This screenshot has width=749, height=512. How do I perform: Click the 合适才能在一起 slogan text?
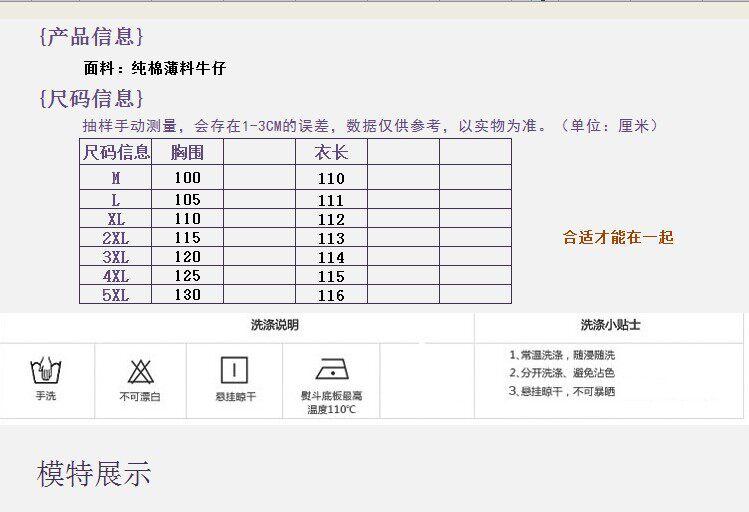[x=618, y=237]
